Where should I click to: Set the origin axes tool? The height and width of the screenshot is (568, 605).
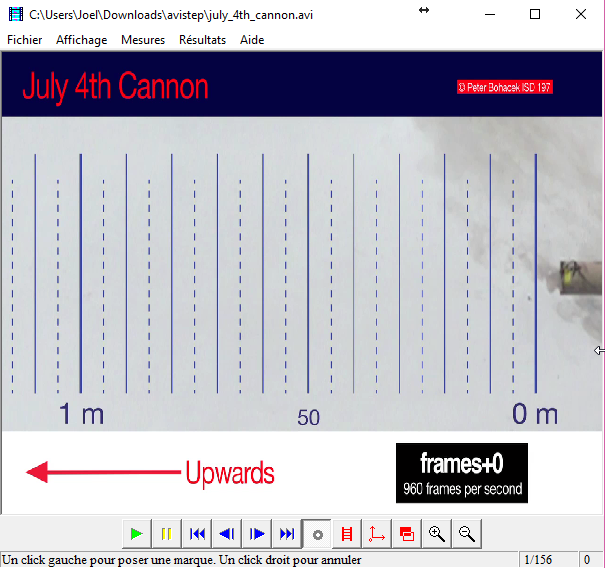point(377,534)
